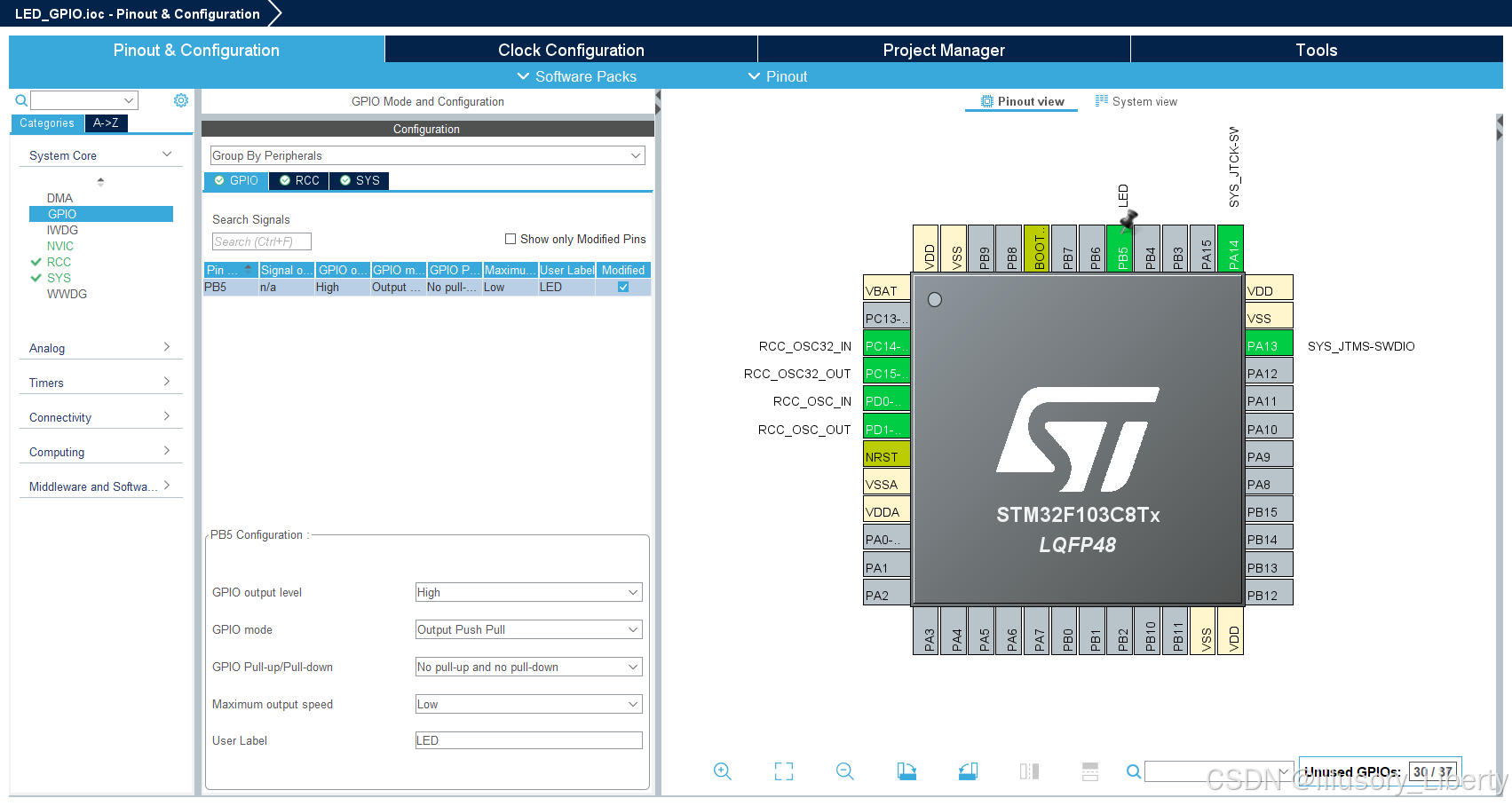1512x806 pixels.
Task: Select NVIC in System Core list
Action: [x=60, y=246]
